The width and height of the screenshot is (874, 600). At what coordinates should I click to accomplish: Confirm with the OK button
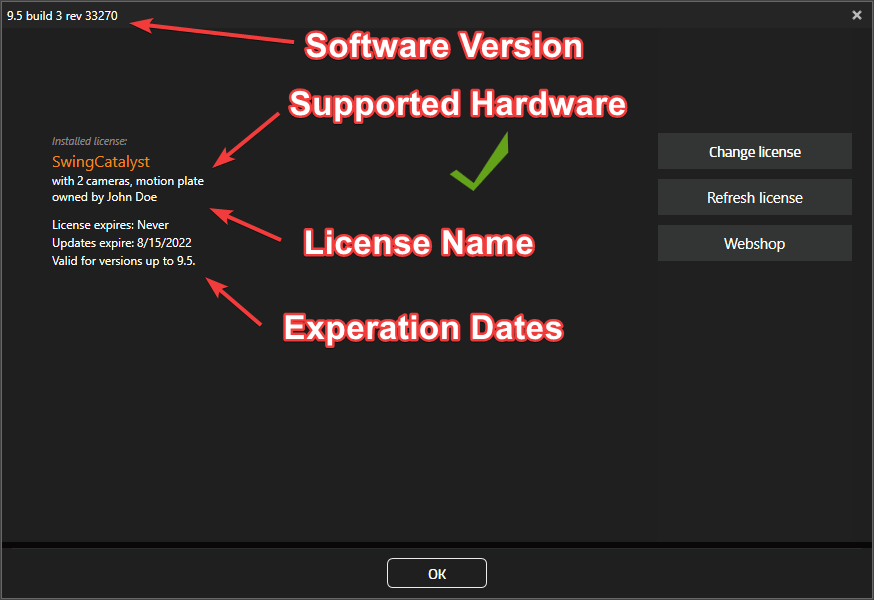point(437,573)
